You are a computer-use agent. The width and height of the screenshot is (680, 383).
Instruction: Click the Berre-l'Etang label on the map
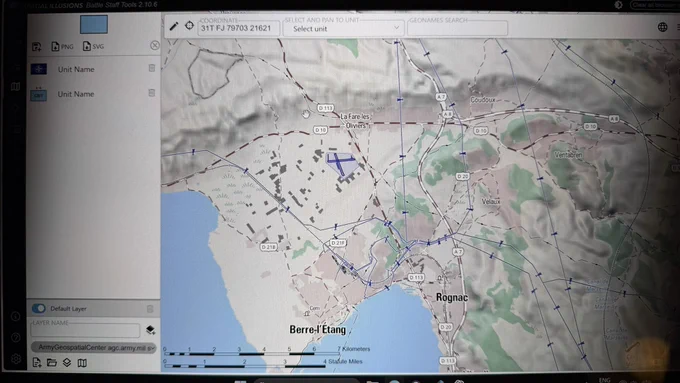317,330
